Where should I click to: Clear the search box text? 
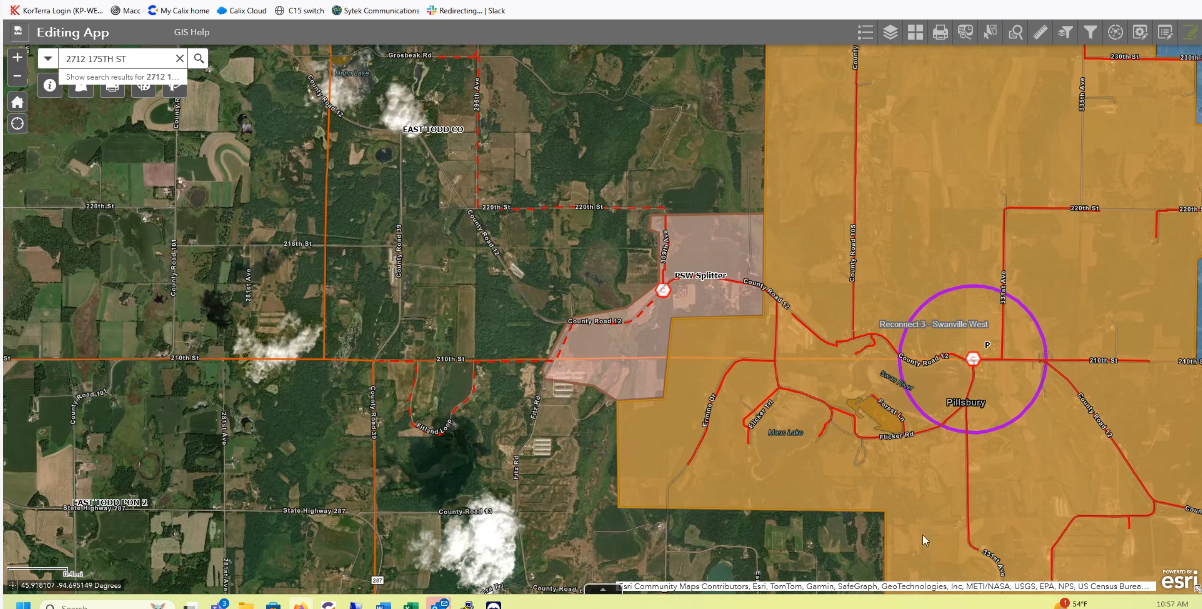tap(179, 59)
